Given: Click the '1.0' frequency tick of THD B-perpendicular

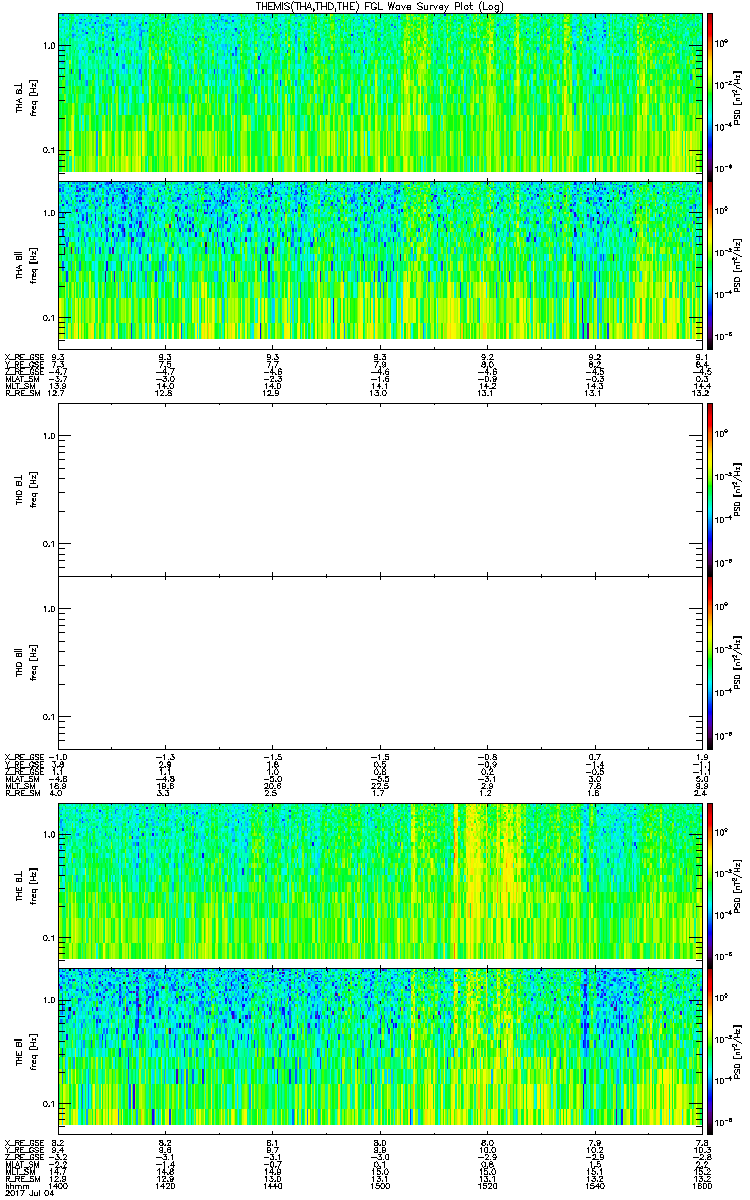Looking at the screenshot, I should tap(49, 435).
